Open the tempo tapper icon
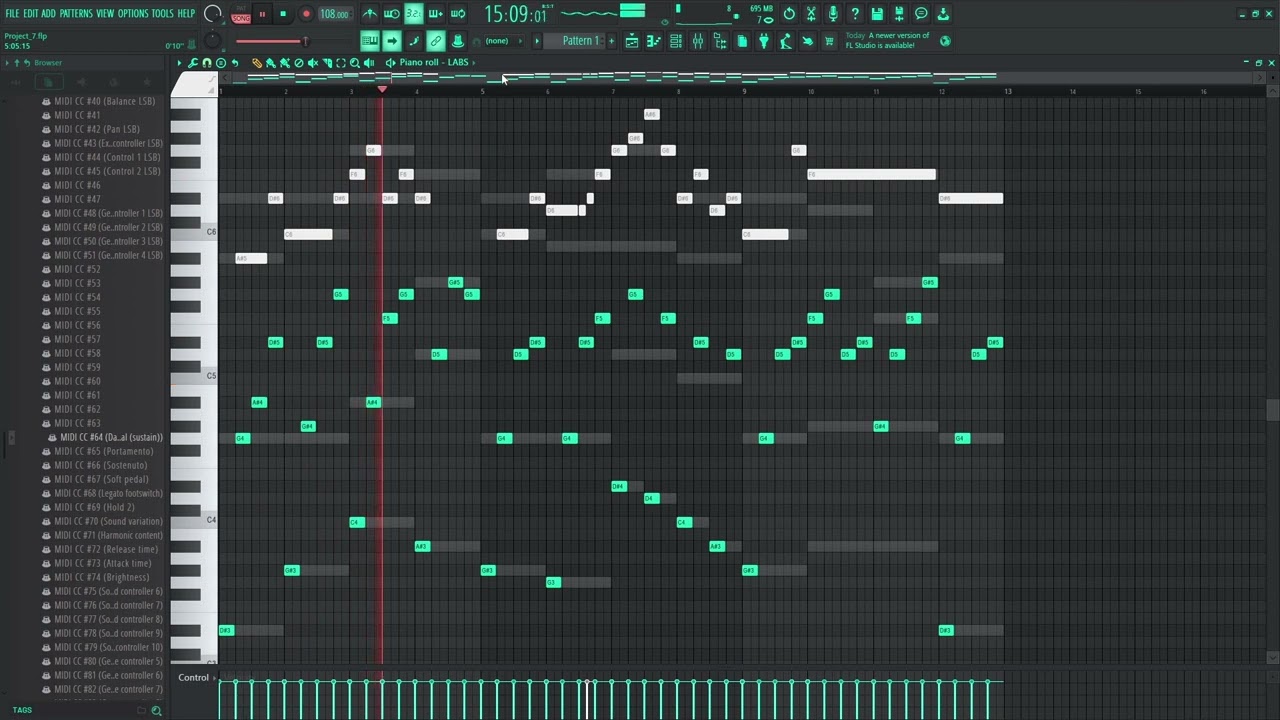The image size is (1280, 720). coord(786,41)
